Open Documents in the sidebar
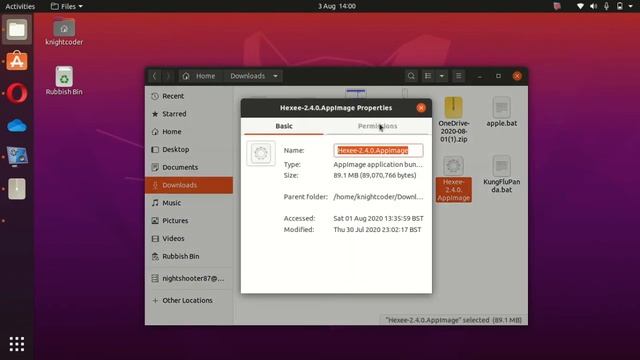This screenshot has height=360, width=640. (x=189, y=167)
